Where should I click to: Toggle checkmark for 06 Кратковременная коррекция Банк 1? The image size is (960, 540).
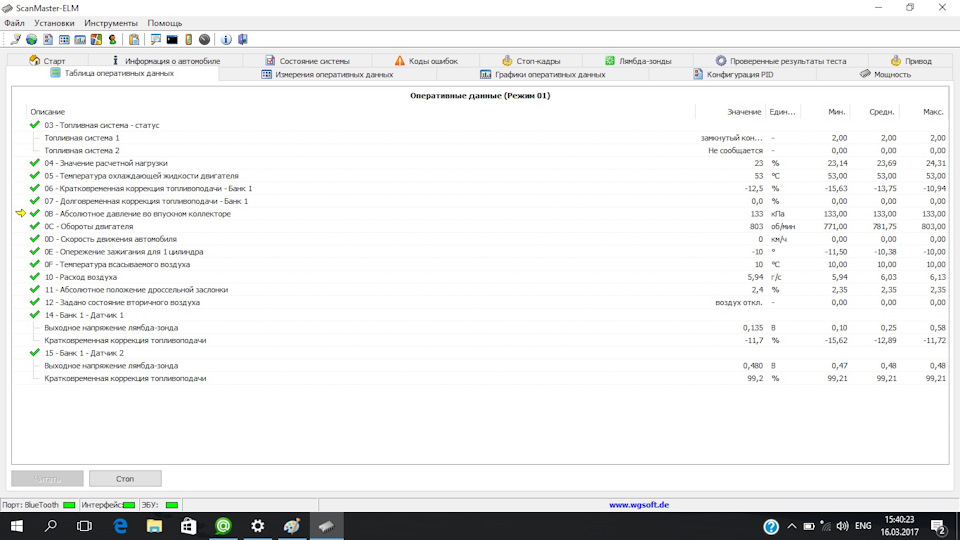[35, 188]
